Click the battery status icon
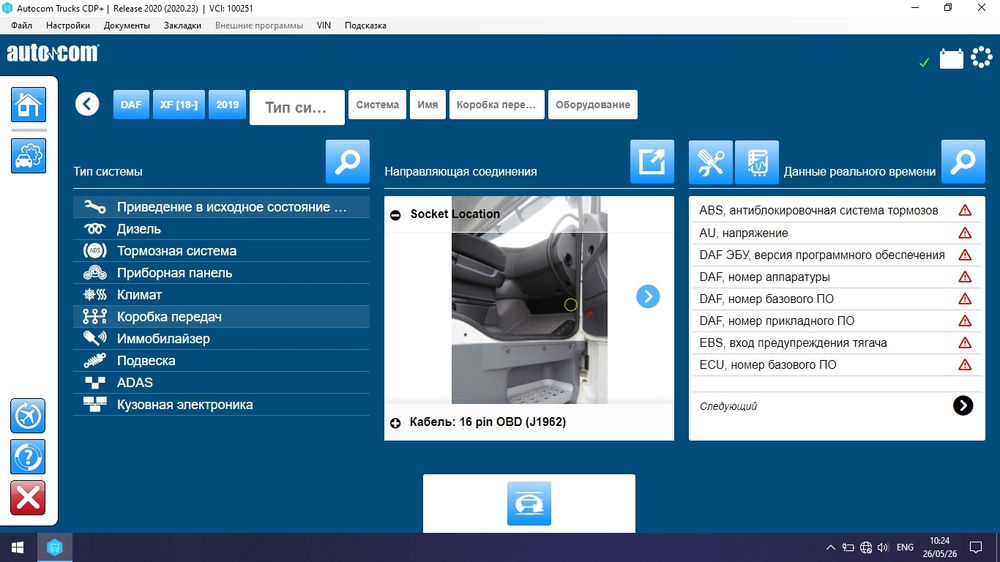This screenshot has height=562, width=1000. (x=952, y=59)
